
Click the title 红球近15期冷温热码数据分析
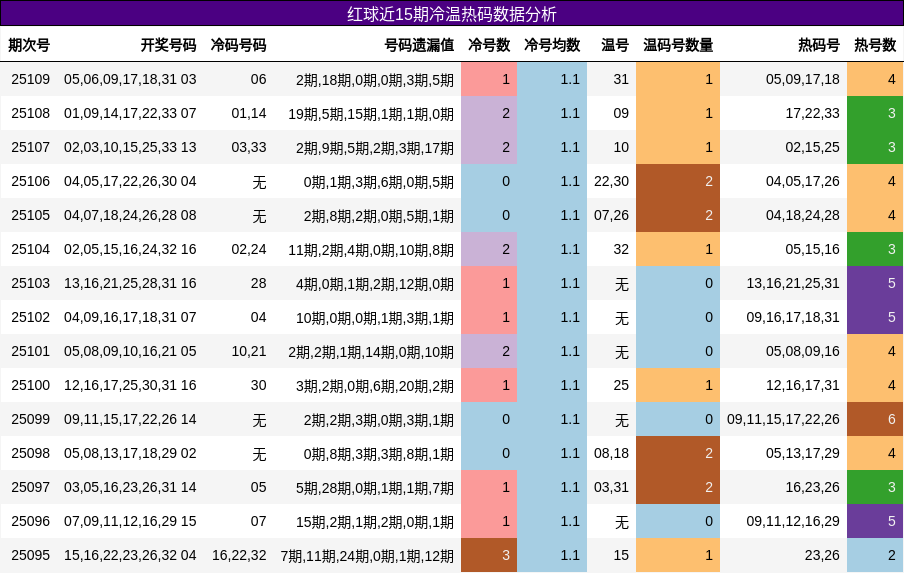[x=451, y=14]
